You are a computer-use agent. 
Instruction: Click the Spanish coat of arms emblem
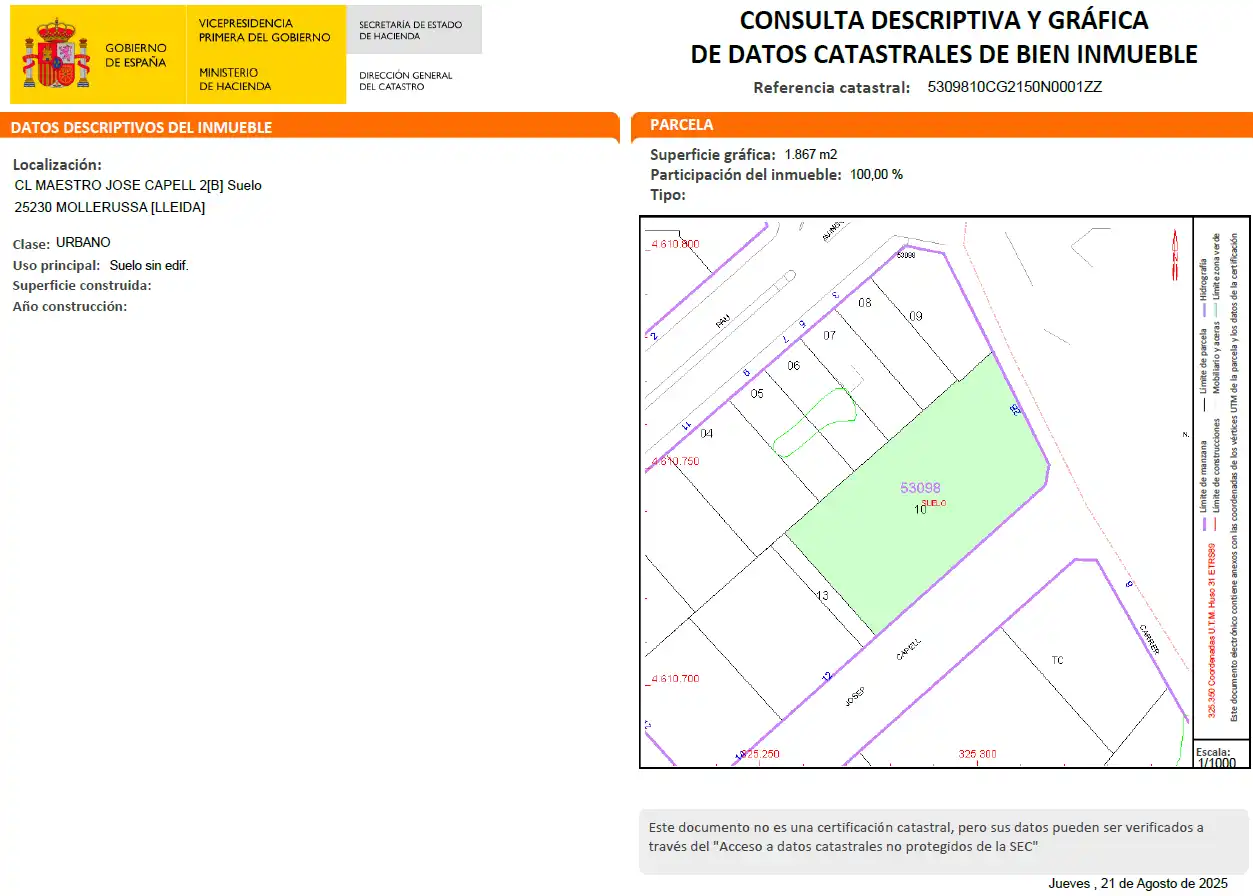pos(56,55)
